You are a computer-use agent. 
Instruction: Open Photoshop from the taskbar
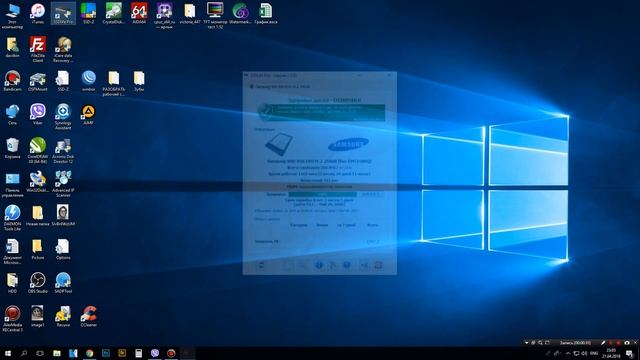coord(106,353)
